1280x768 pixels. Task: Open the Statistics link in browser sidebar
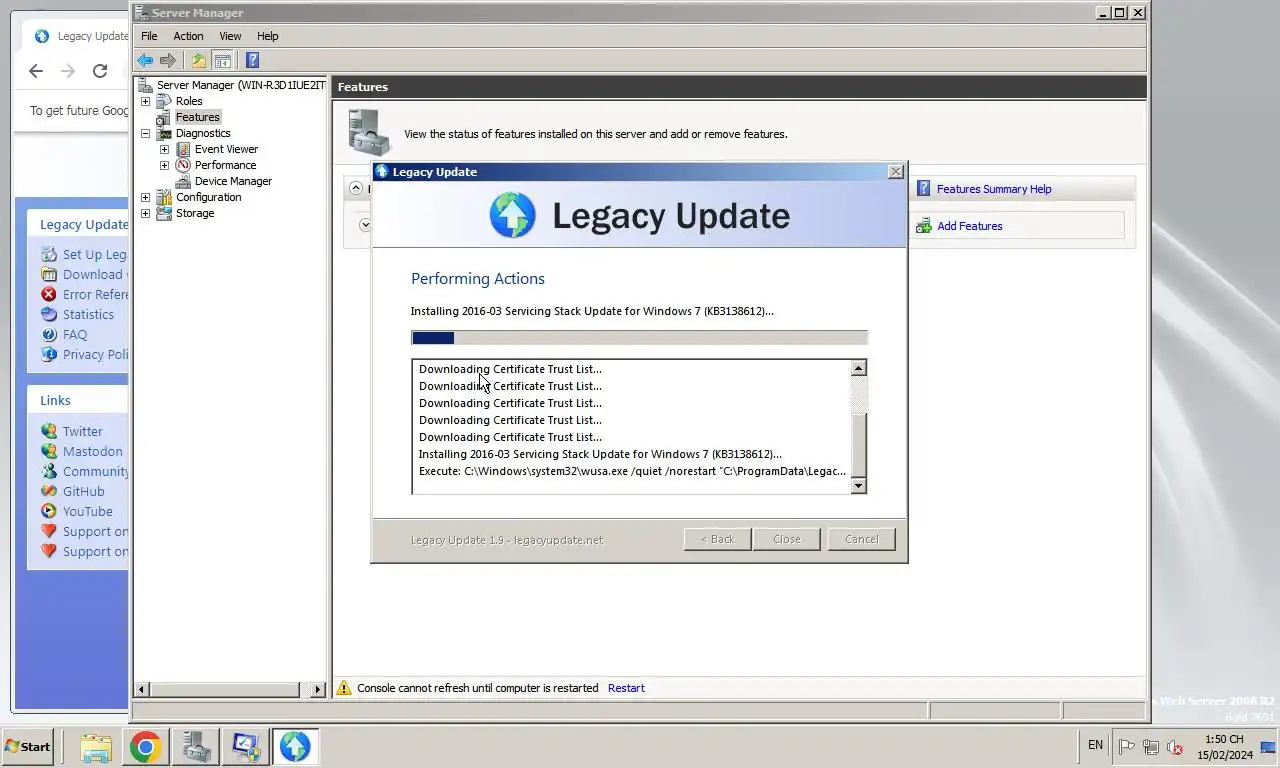coord(88,314)
